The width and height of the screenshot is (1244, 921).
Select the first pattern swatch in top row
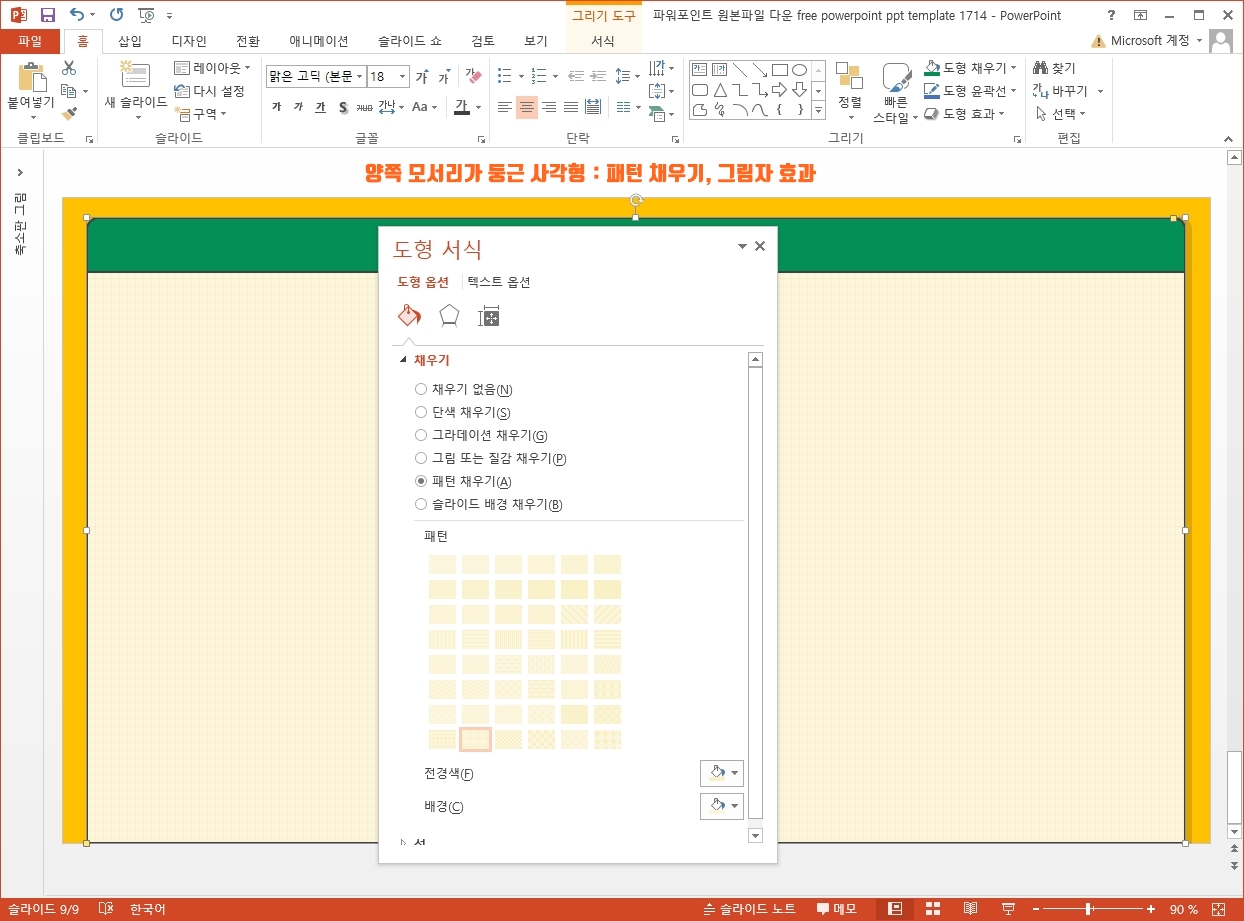[x=442, y=564]
